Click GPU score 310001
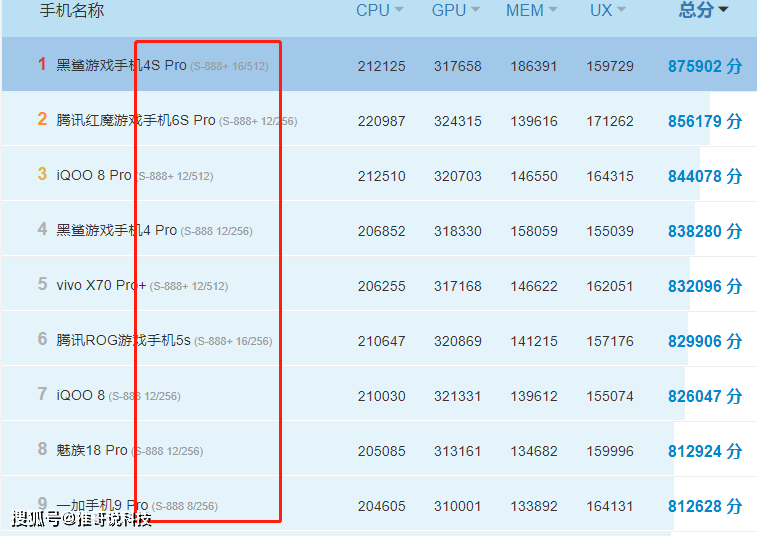Screen dimensions: 757x536 coord(458,507)
